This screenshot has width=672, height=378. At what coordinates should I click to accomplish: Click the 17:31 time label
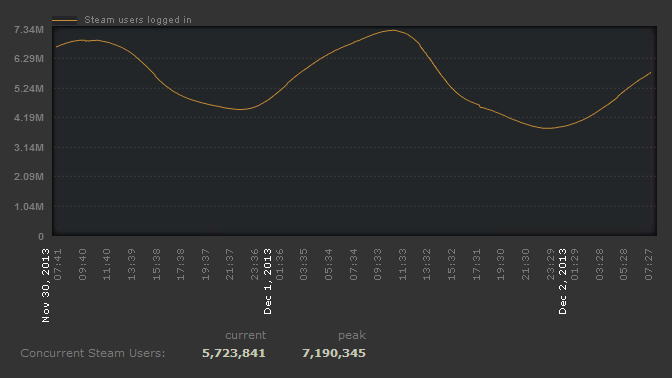click(x=477, y=264)
